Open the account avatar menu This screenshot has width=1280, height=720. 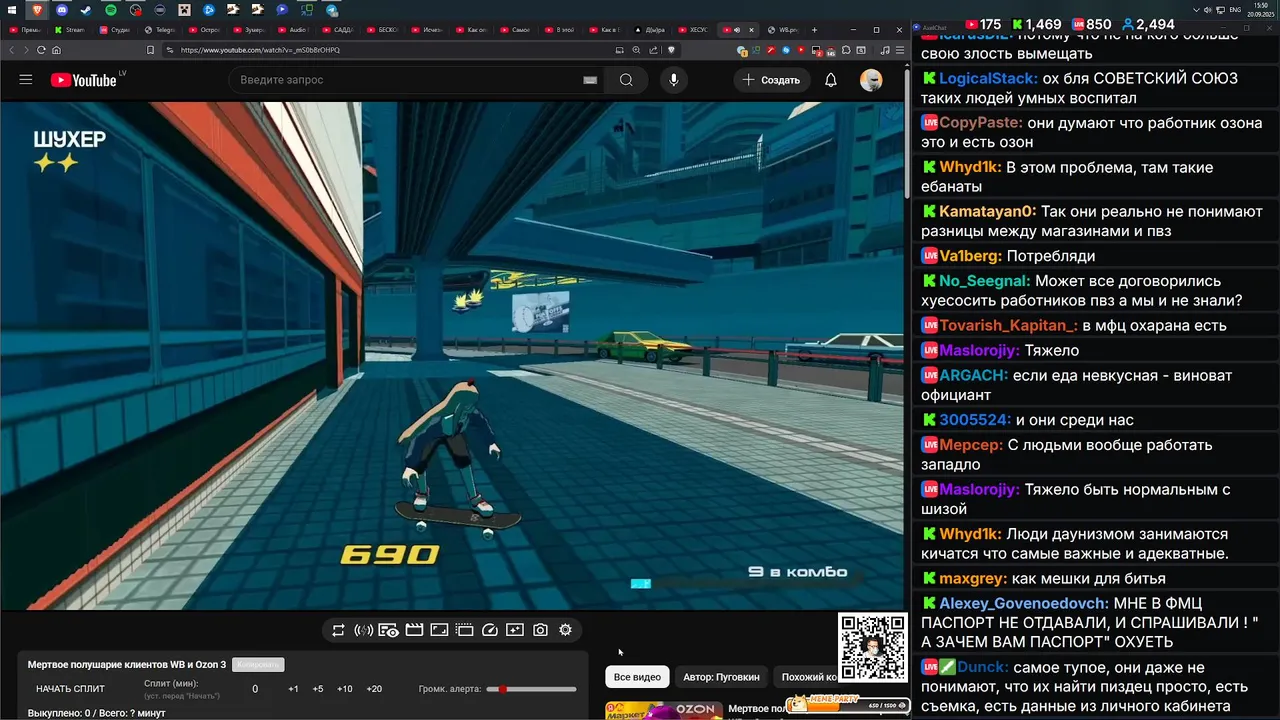click(x=871, y=80)
